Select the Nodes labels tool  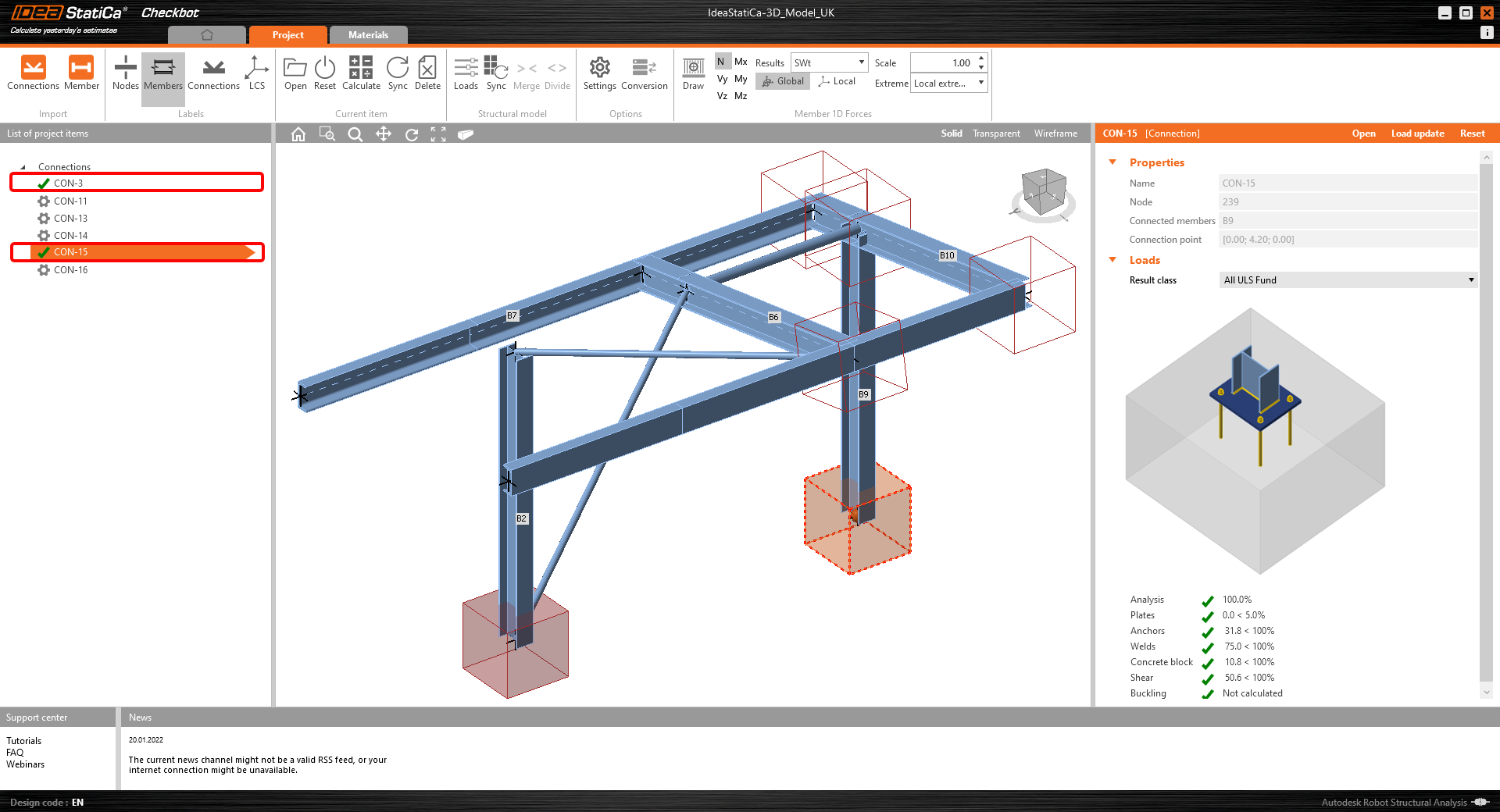(125, 74)
